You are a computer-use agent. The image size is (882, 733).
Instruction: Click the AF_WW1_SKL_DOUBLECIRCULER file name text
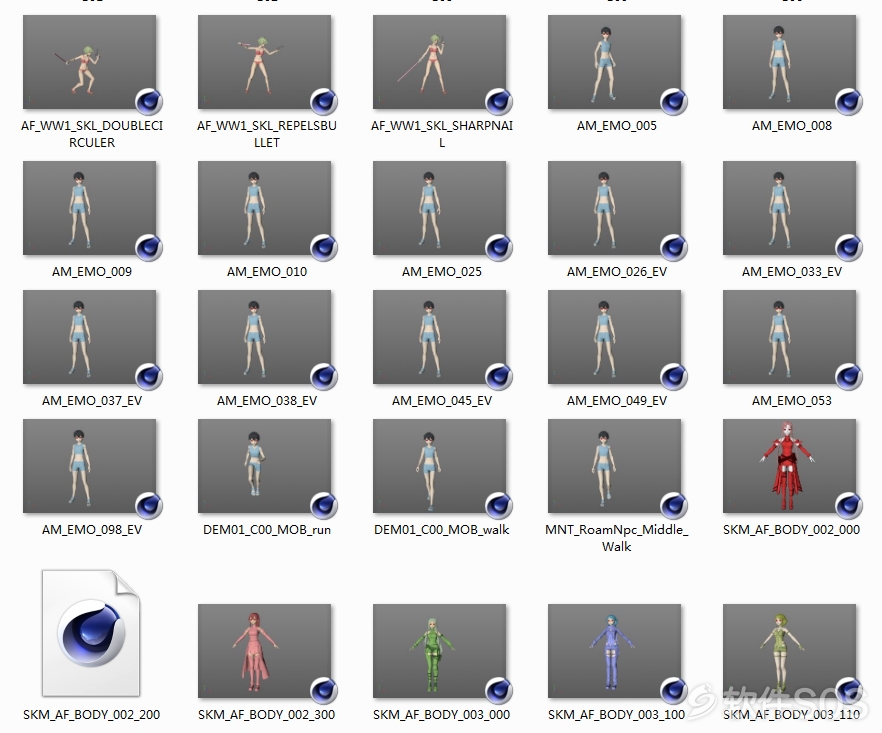pos(92,134)
